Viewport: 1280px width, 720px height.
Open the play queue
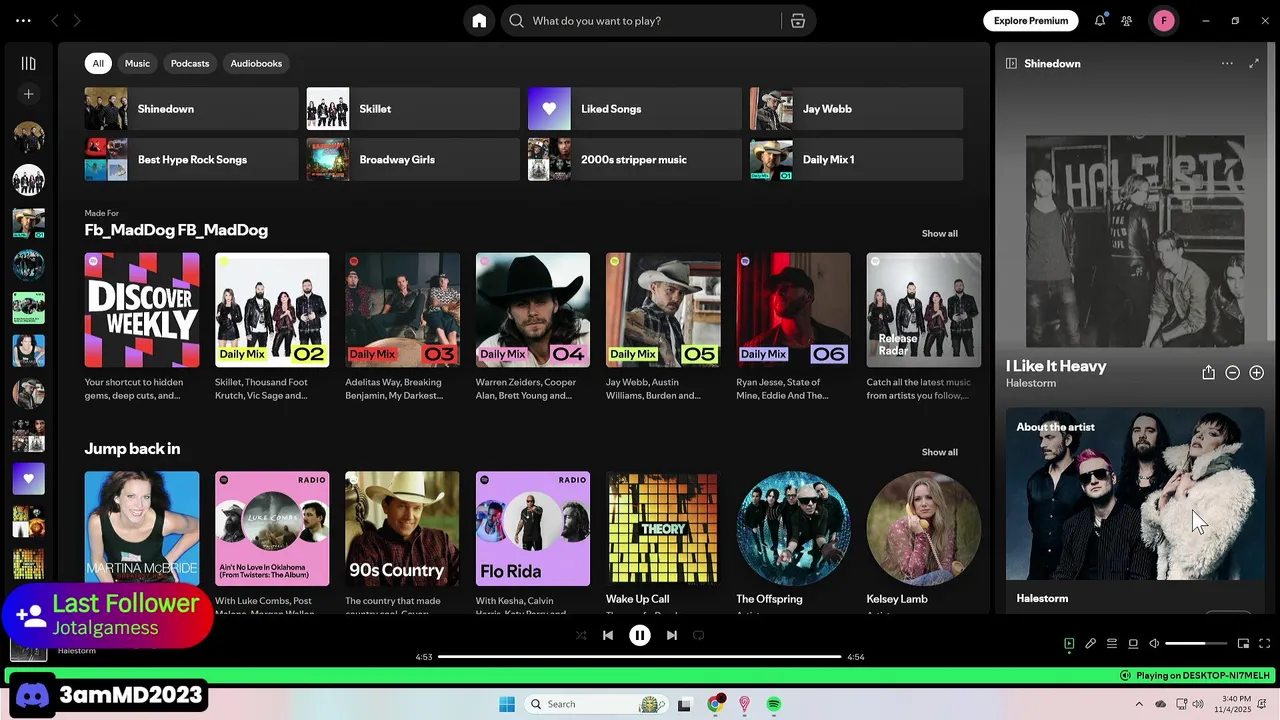pyautogui.click(x=1112, y=644)
